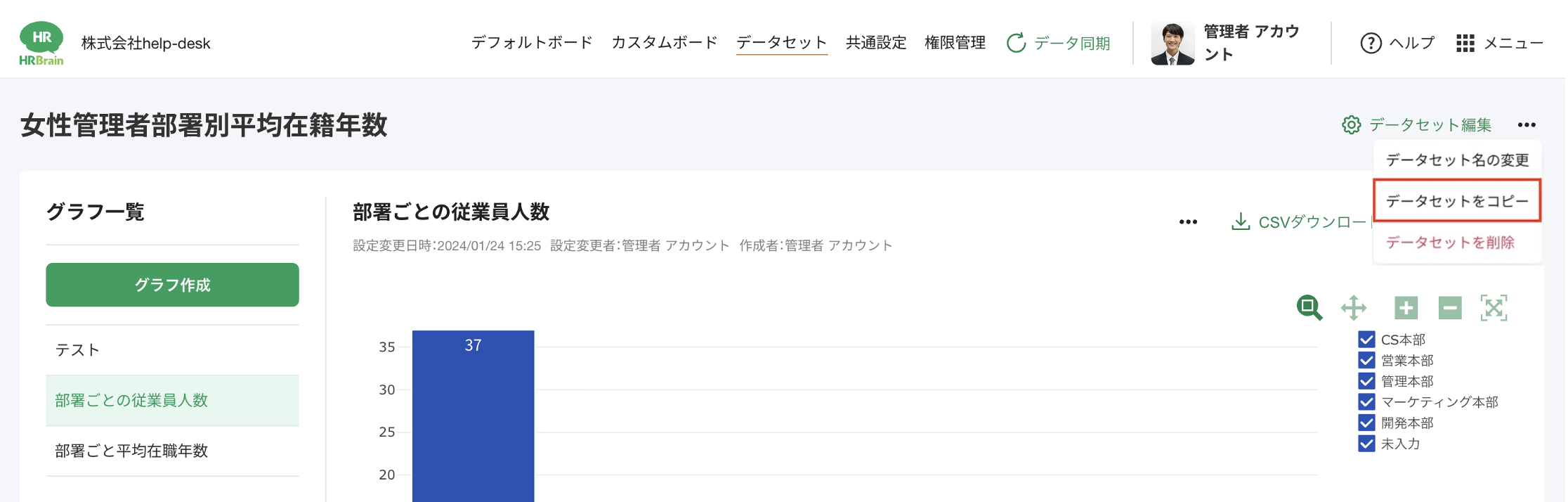Click the マーケティング本部 legend label

(1439, 402)
